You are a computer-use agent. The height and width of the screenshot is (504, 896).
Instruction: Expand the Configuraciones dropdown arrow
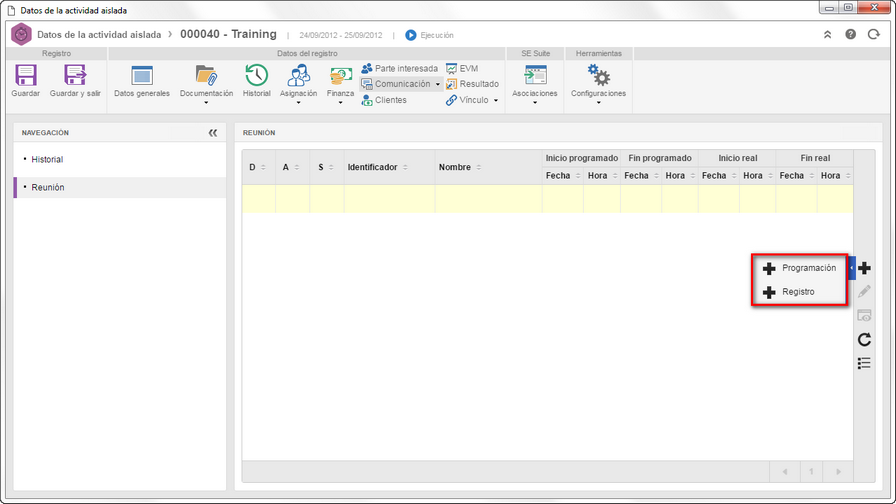click(598, 103)
